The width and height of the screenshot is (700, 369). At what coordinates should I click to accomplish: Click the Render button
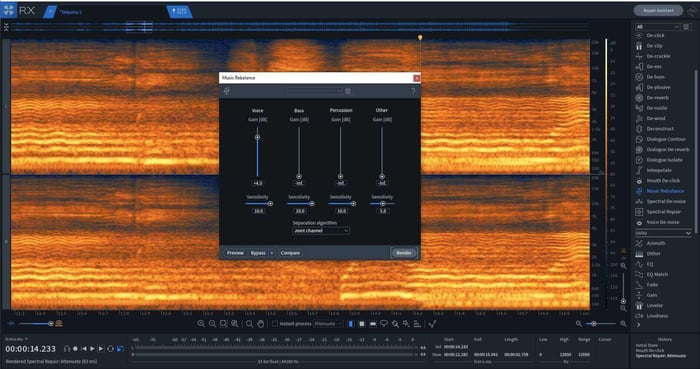[x=404, y=253]
